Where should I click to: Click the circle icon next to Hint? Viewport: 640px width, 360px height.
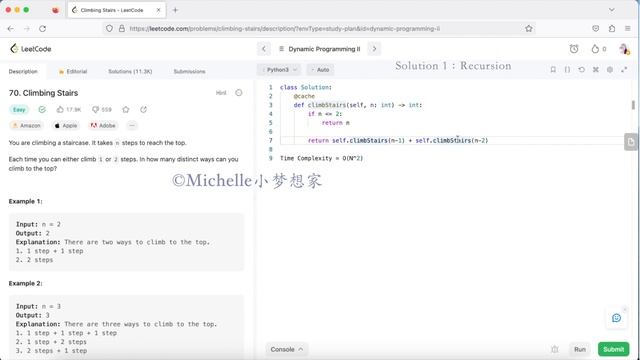pos(239,93)
